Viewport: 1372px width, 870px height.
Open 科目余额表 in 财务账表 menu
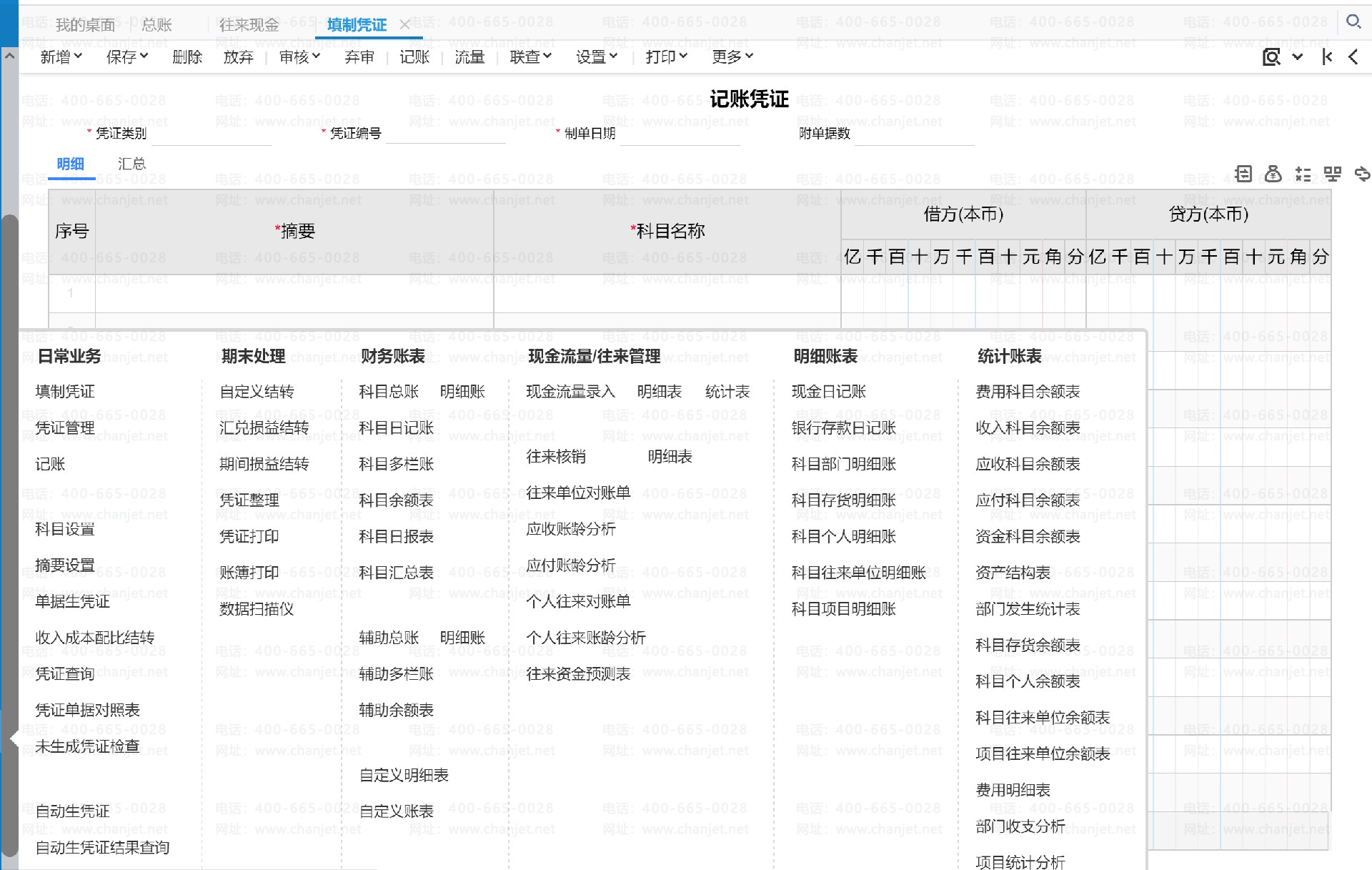(x=396, y=500)
